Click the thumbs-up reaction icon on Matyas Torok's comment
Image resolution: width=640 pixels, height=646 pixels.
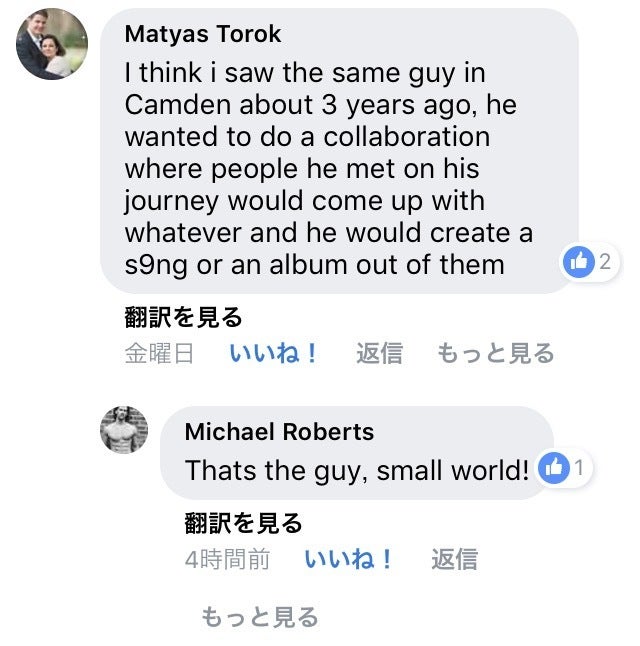click(x=579, y=263)
